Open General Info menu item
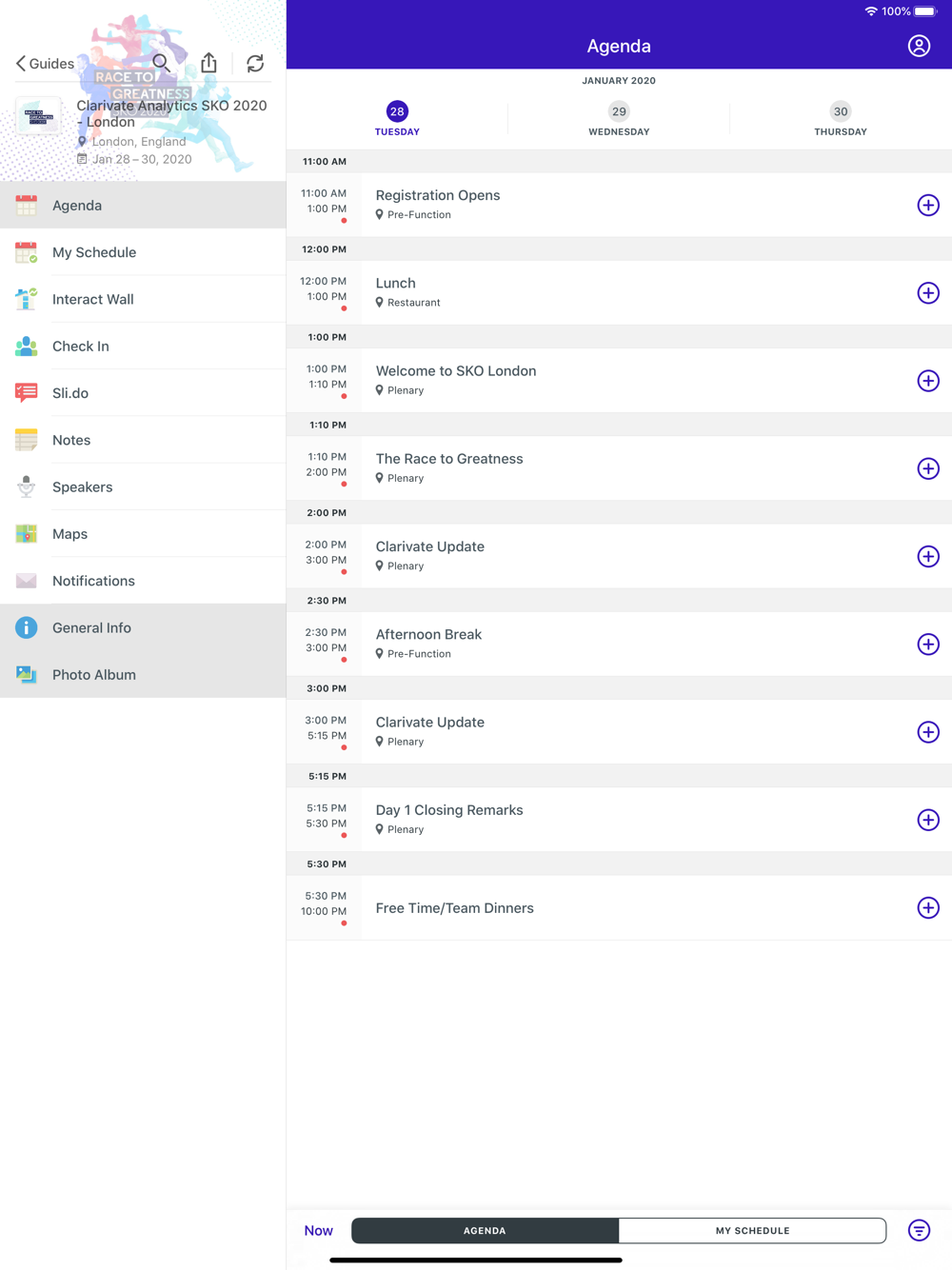 [143, 627]
